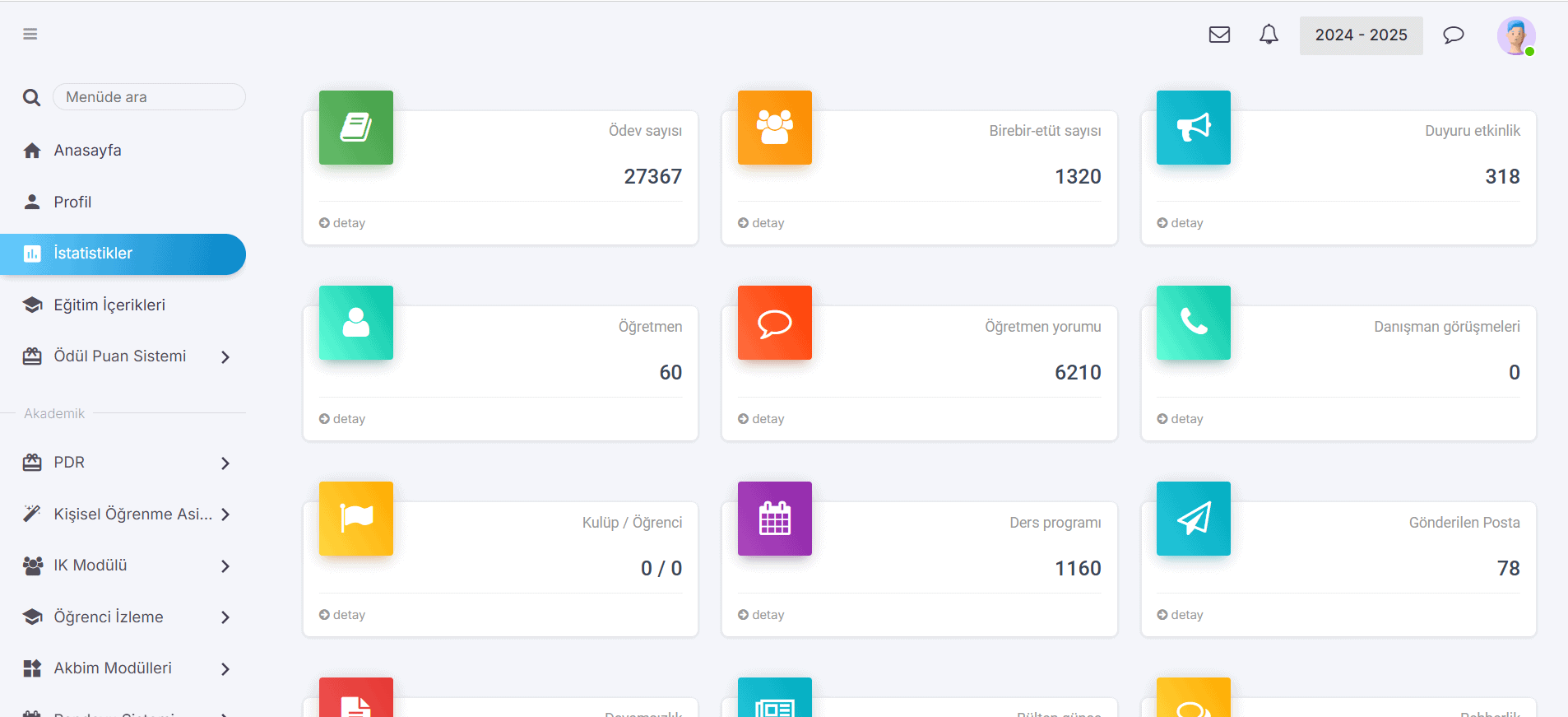Click the home icon beside Anasayfa
This screenshot has height=717, width=1568.
pyautogui.click(x=32, y=151)
